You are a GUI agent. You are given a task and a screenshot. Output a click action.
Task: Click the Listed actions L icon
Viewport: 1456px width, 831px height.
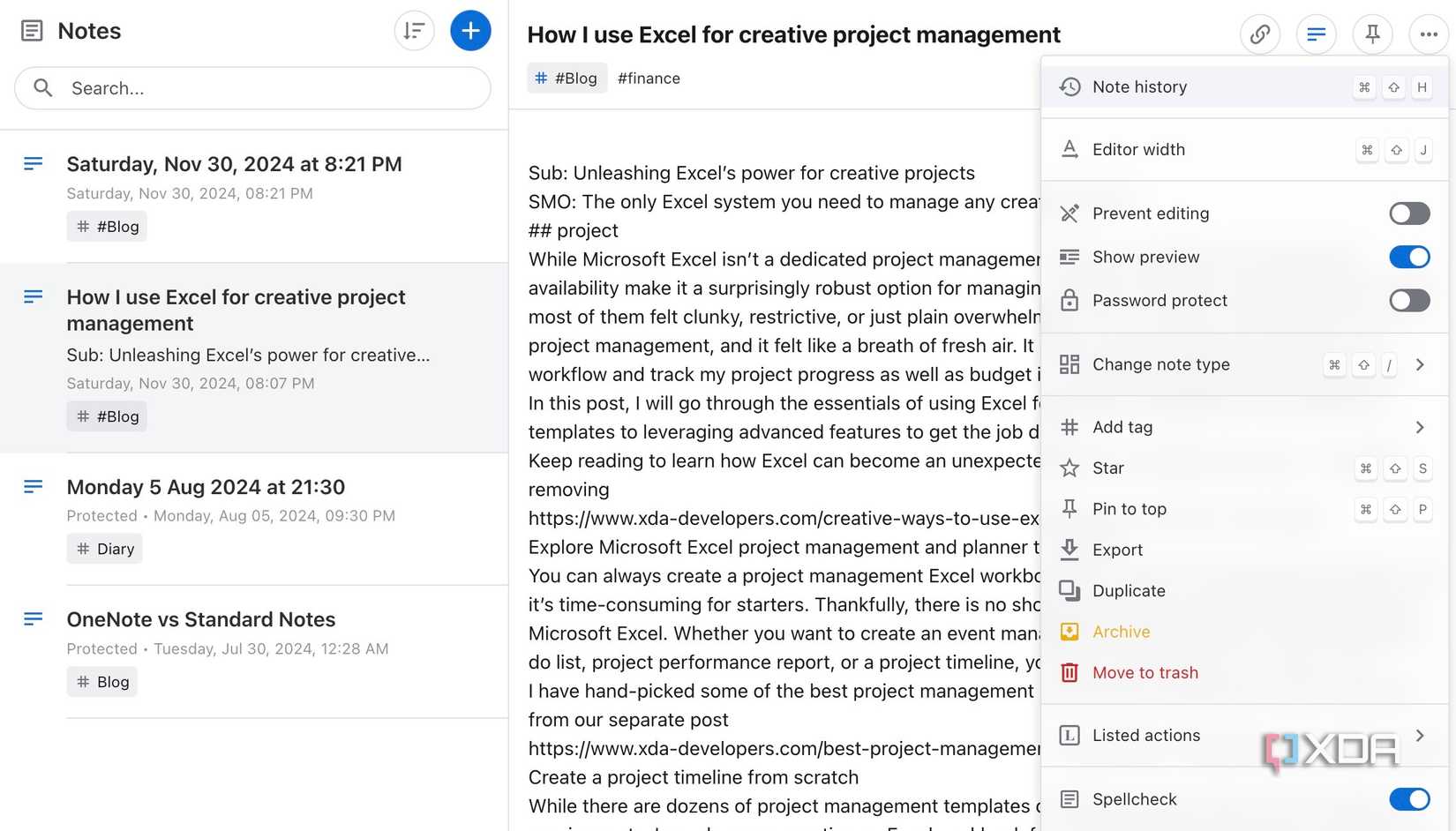point(1069,735)
